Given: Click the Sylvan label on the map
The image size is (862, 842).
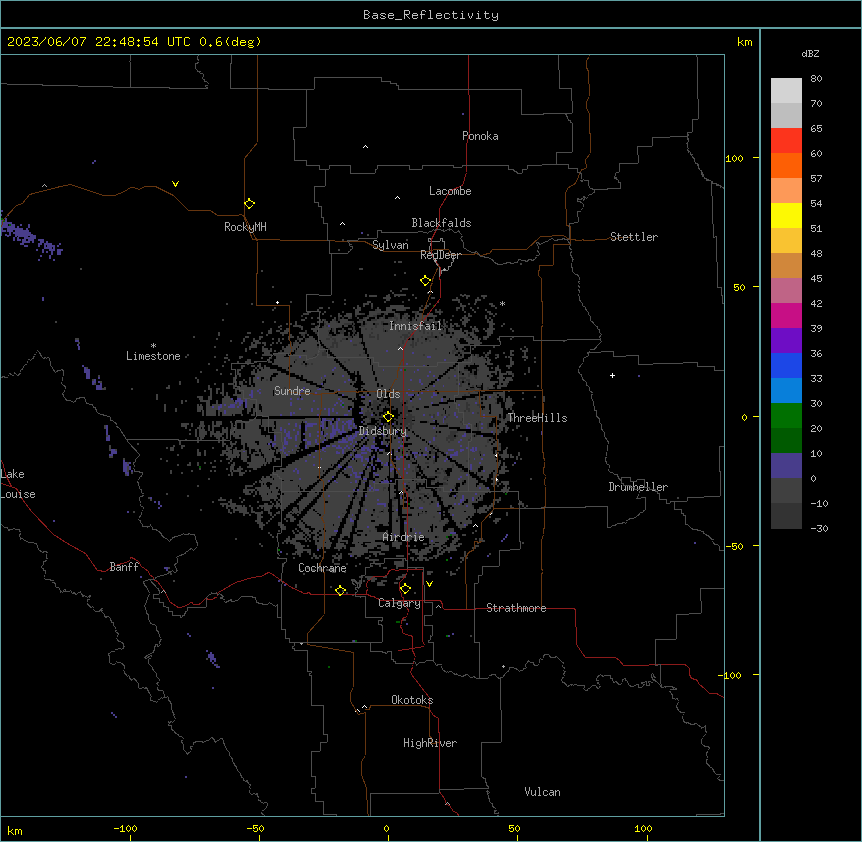Looking at the screenshot, I should tap(390, 245).
